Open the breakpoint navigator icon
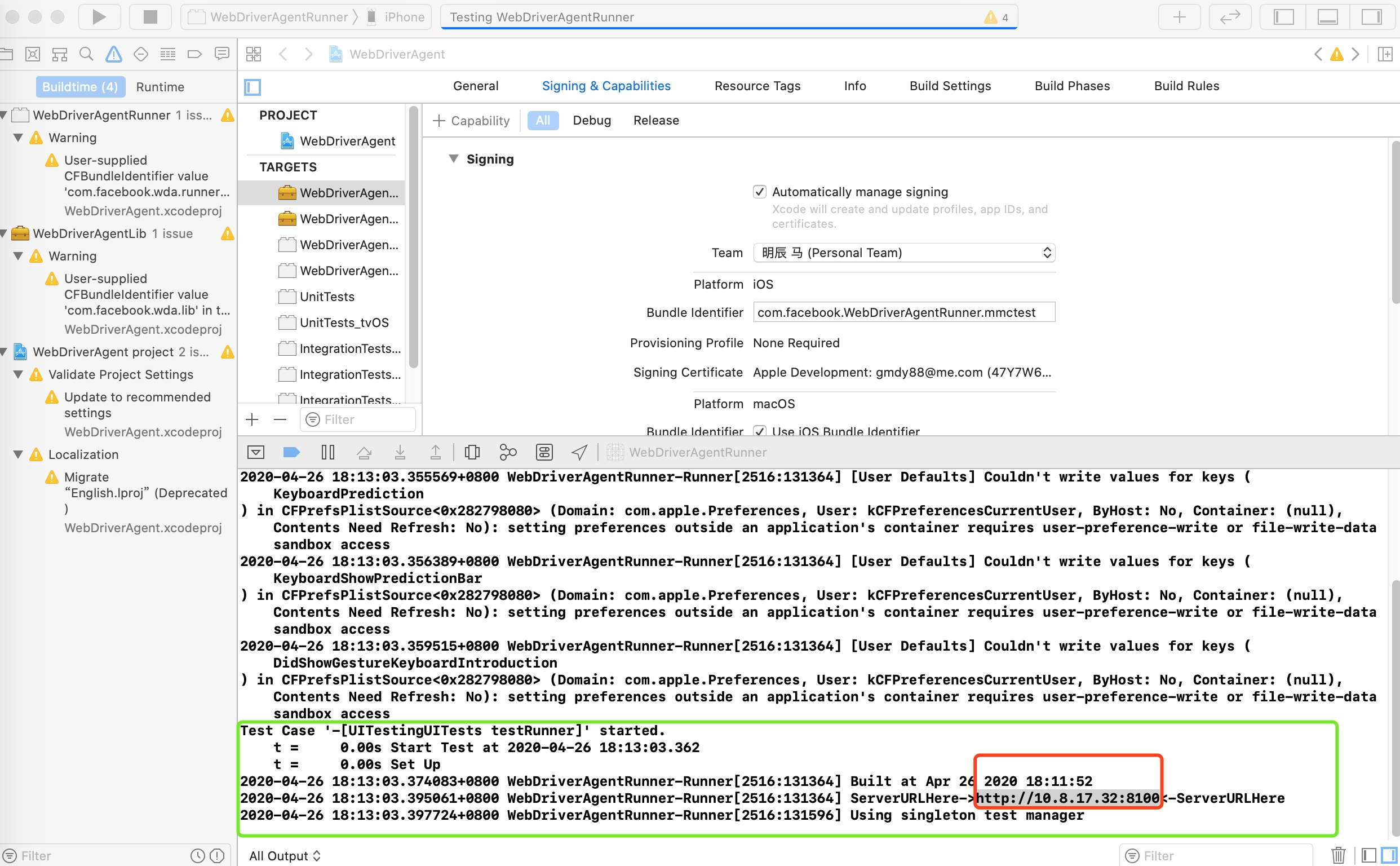Image resolution: width=1400 pixels, height=866 pixels. click(x=194, y=54)
